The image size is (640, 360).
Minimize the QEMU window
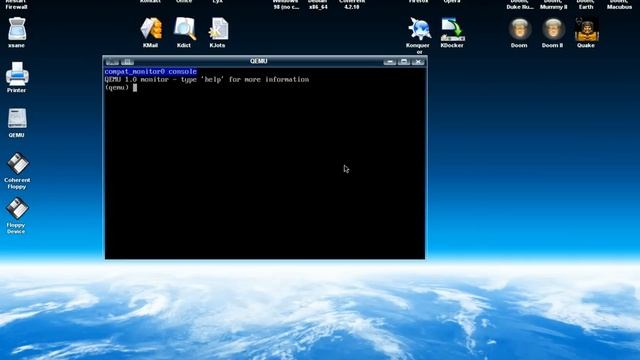click(x=390, y=62)
